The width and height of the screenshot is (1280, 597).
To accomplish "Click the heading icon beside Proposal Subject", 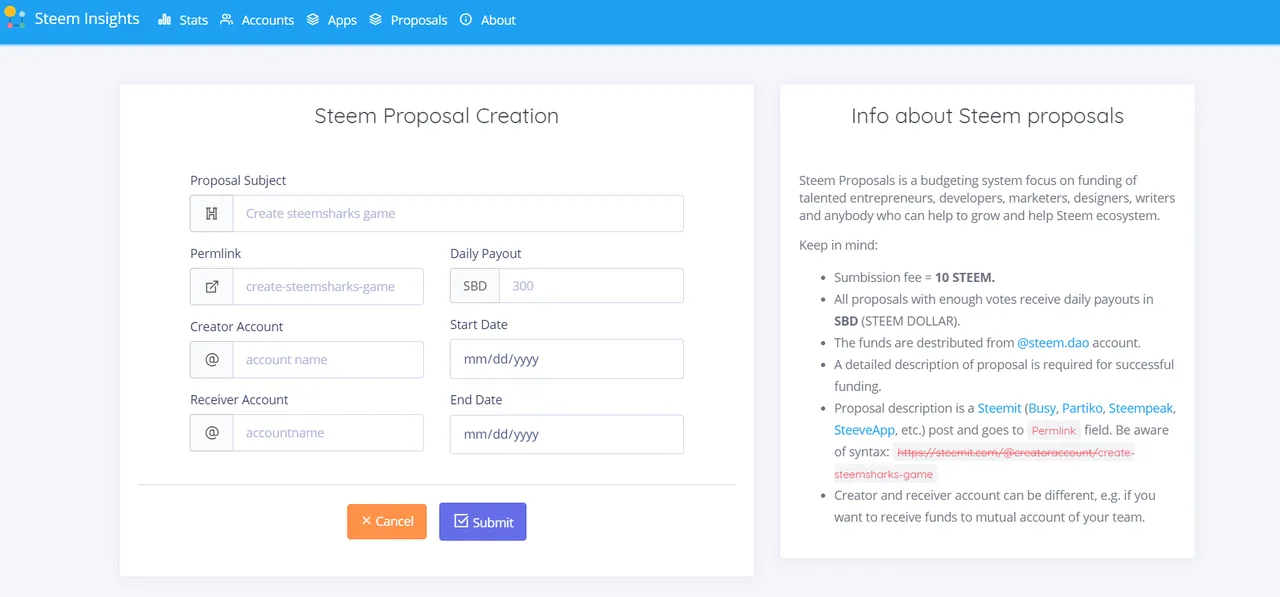I will pos(212,213).
